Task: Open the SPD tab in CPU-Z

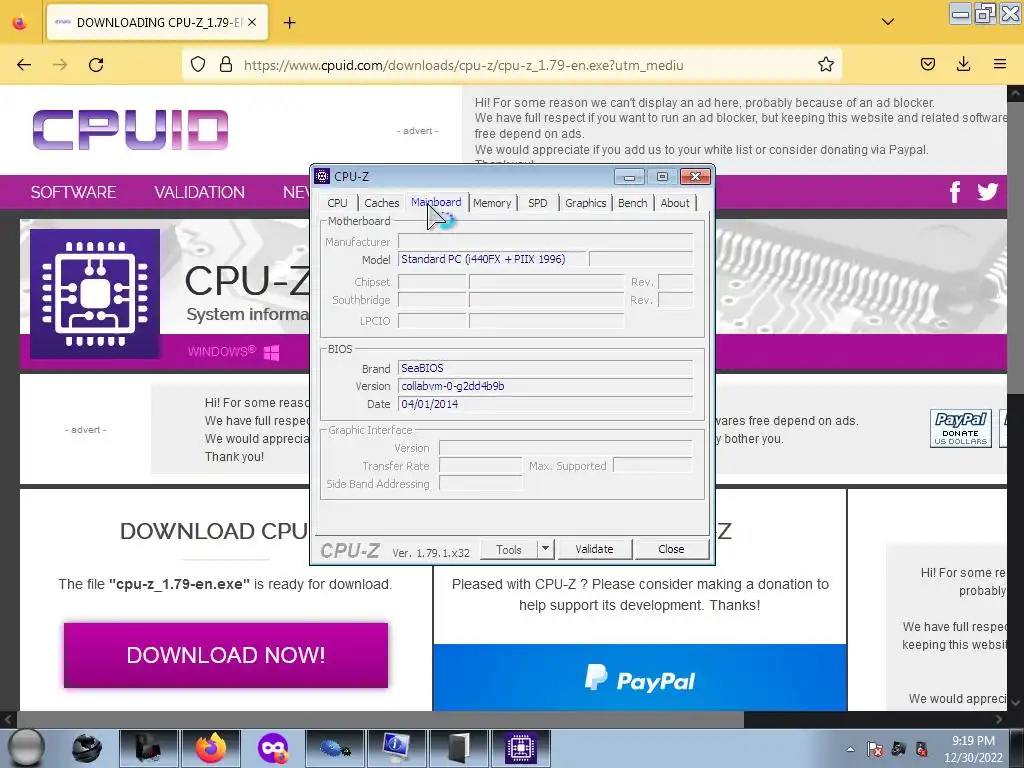Action: [x=537, y=203]
